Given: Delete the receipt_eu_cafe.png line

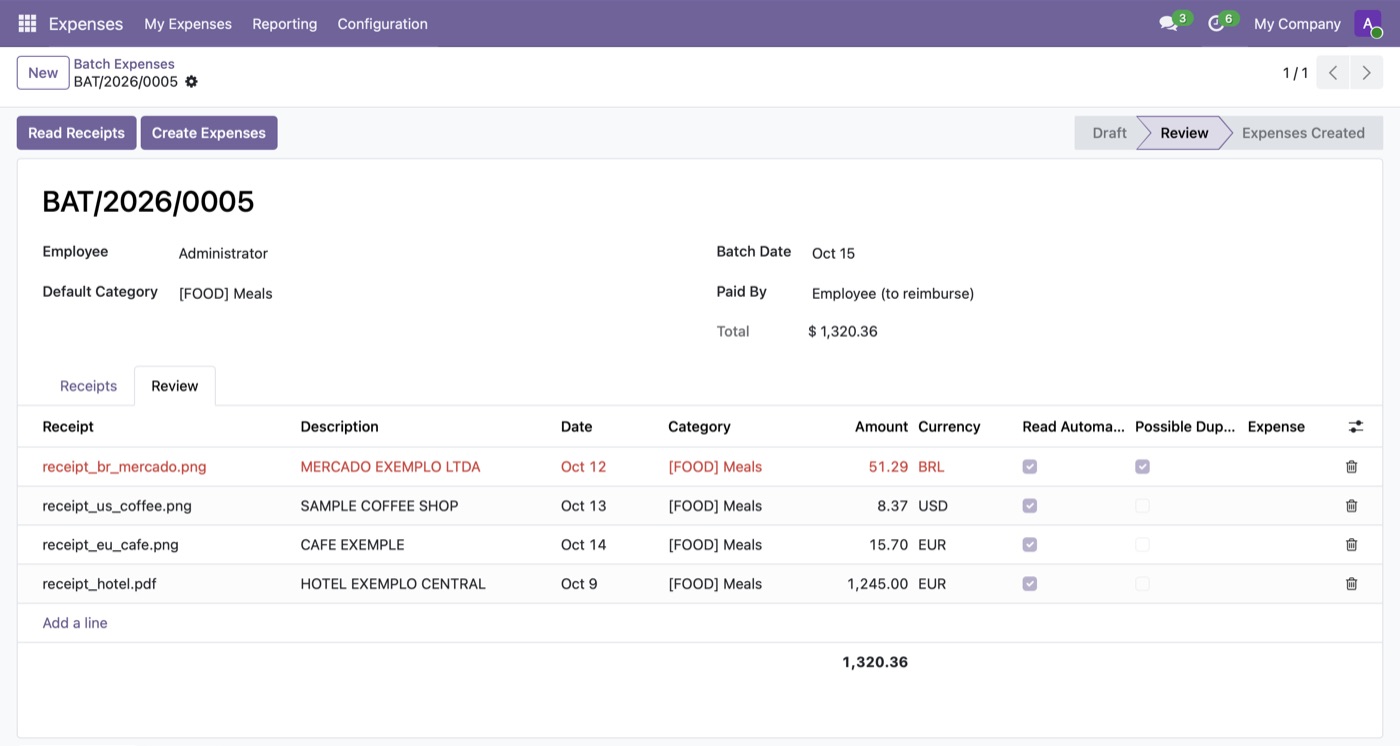Looking at the screenshot, I should (x=1351, y=545).
